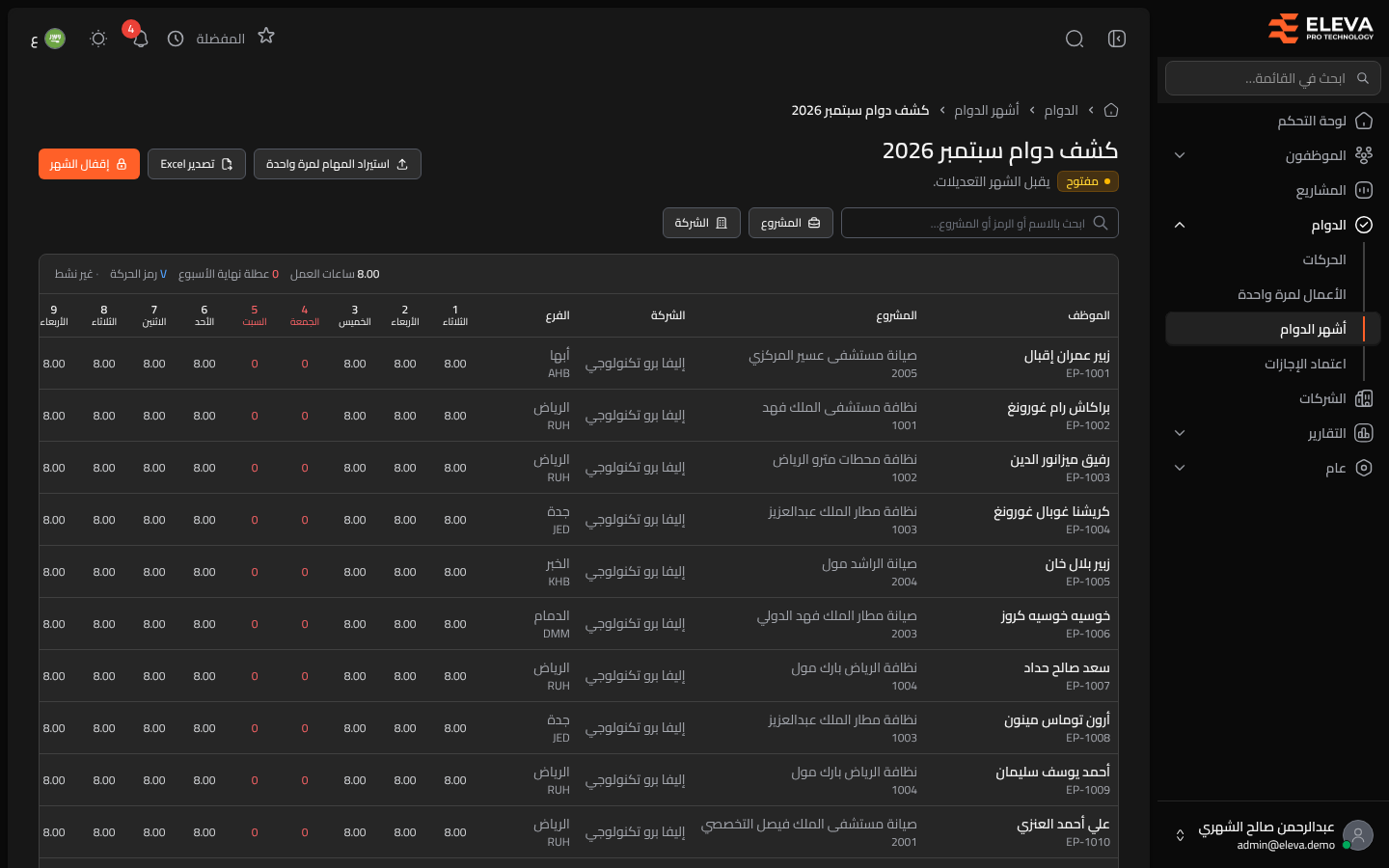Select الأعمال لمرة واحدة submenu item
This screenshot has height=868, width=1389.
(1292, 294)
